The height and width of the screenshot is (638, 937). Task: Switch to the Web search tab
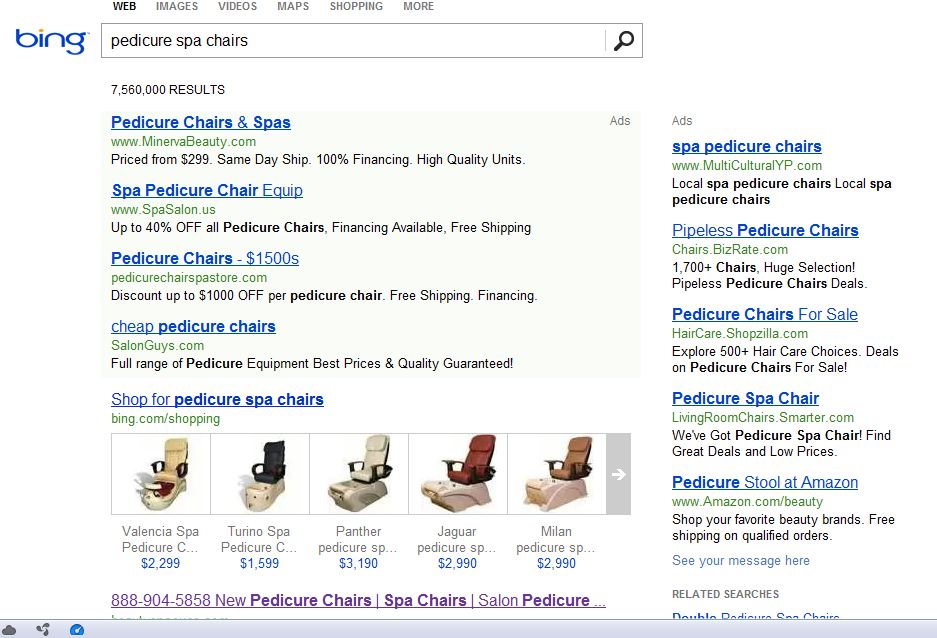[x=124, y=6]
